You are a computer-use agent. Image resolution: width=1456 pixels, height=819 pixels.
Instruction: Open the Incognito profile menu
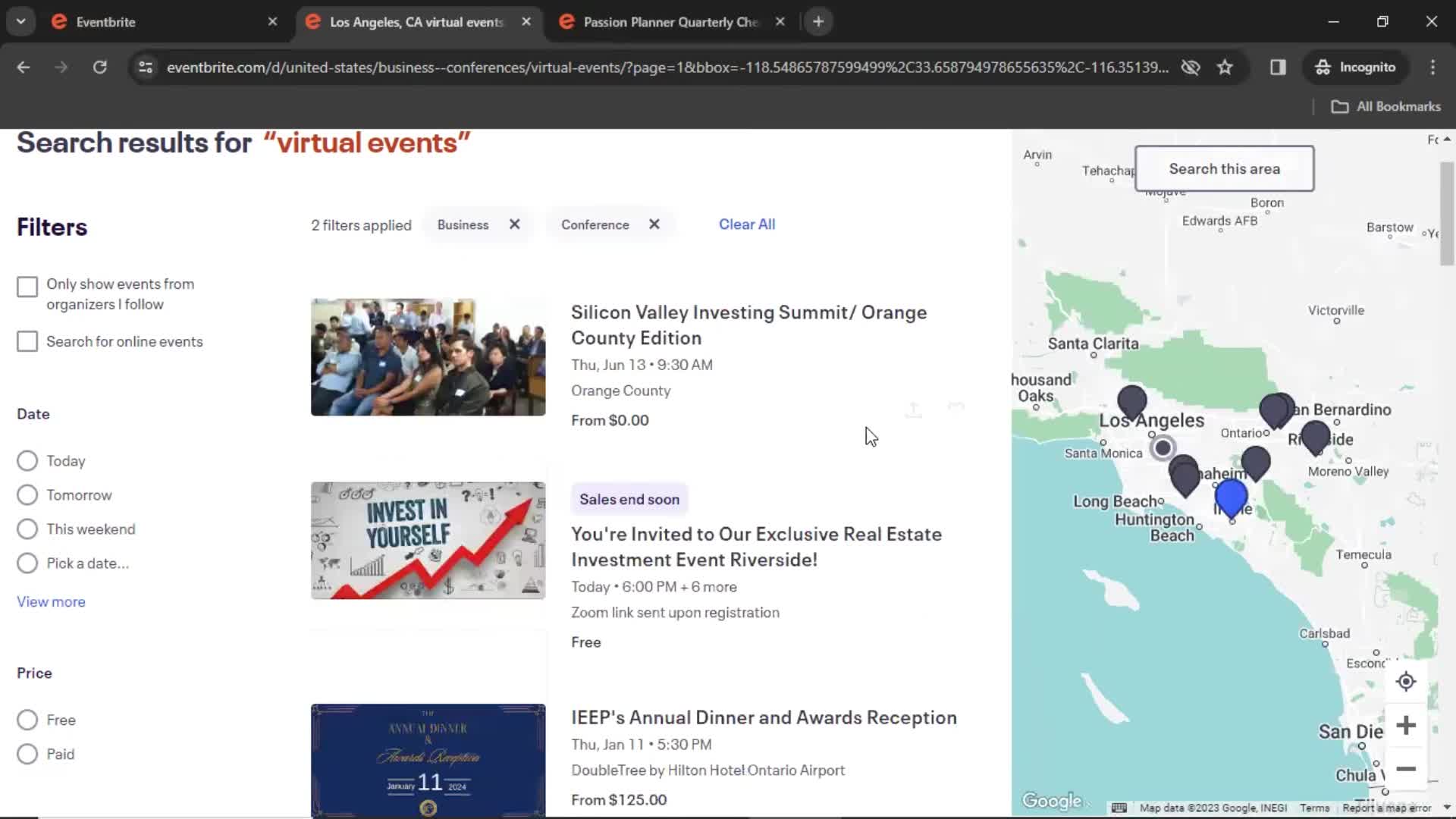(1355, 67)
